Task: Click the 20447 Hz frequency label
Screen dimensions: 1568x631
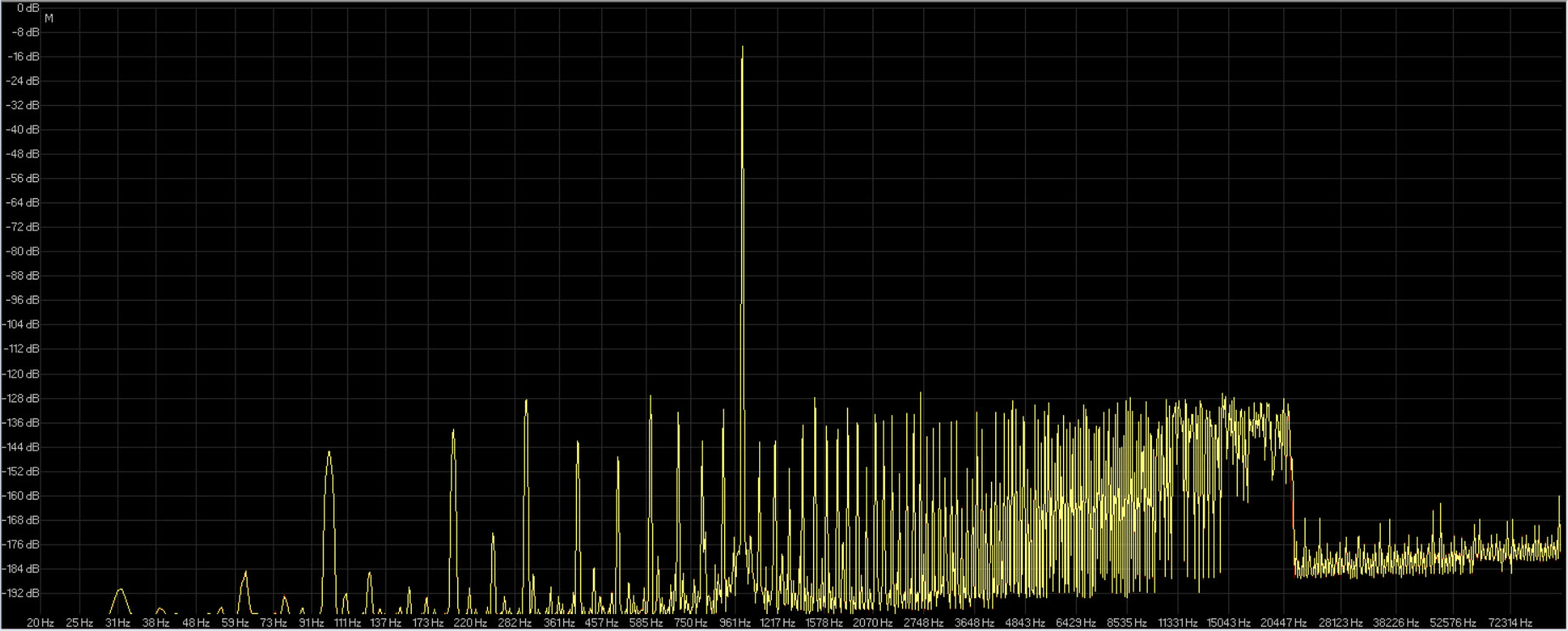Action: coord(1283,623)
